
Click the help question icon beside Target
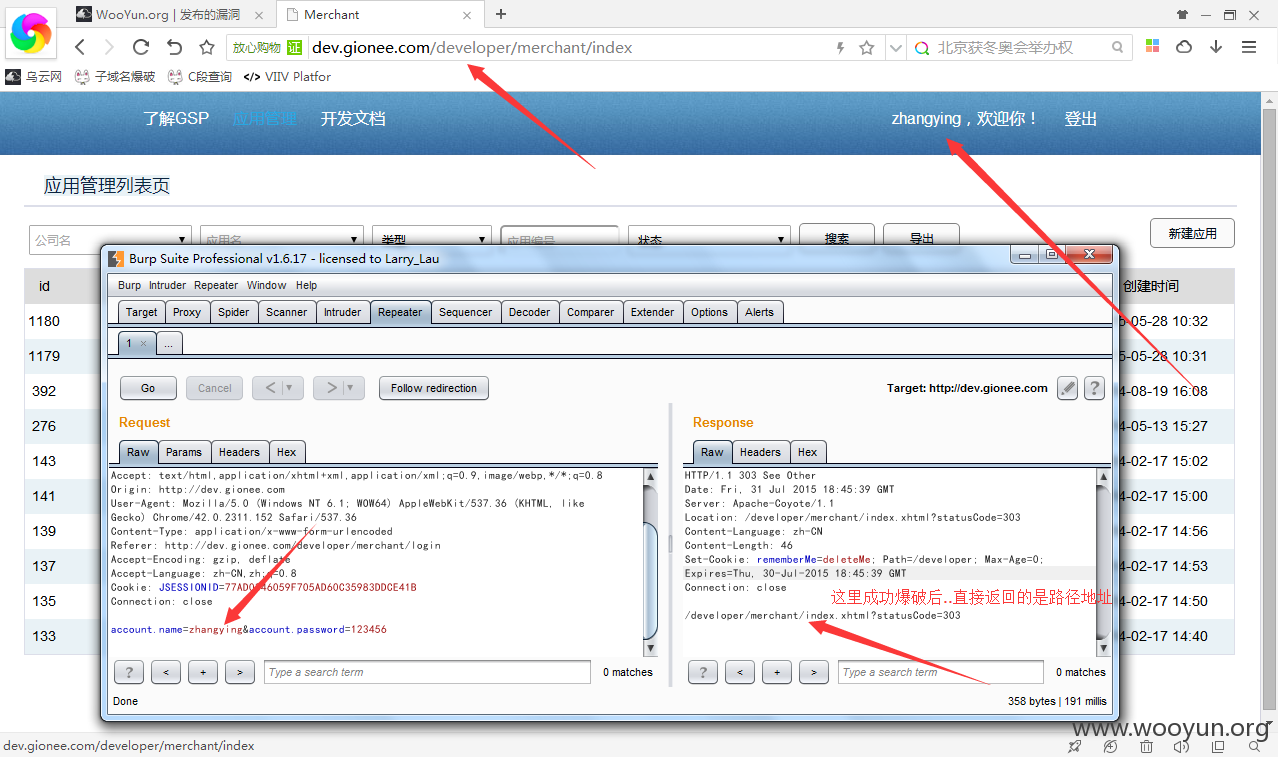pos(1094,388)
